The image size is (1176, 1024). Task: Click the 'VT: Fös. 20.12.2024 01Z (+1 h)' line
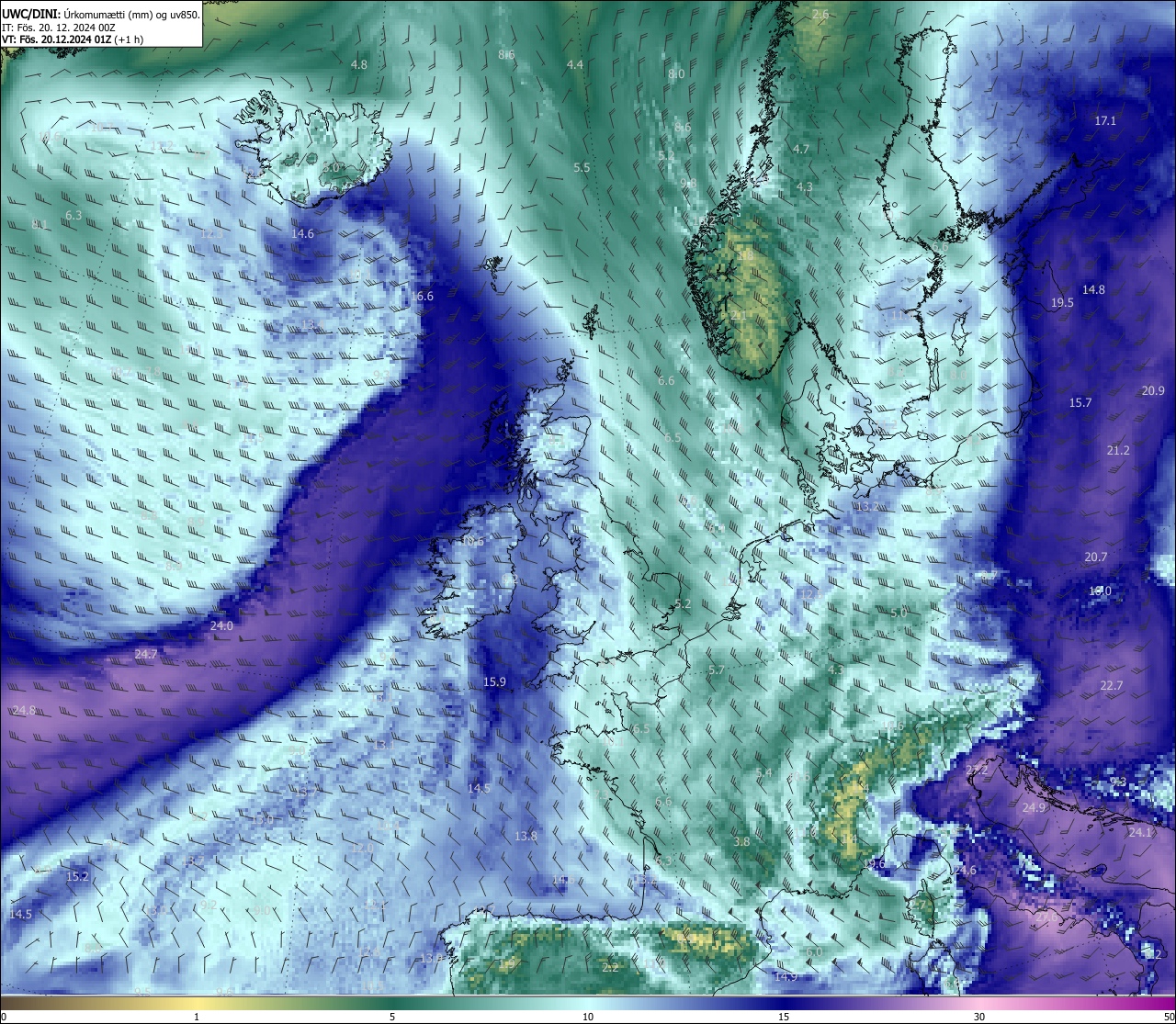[73, 39]
